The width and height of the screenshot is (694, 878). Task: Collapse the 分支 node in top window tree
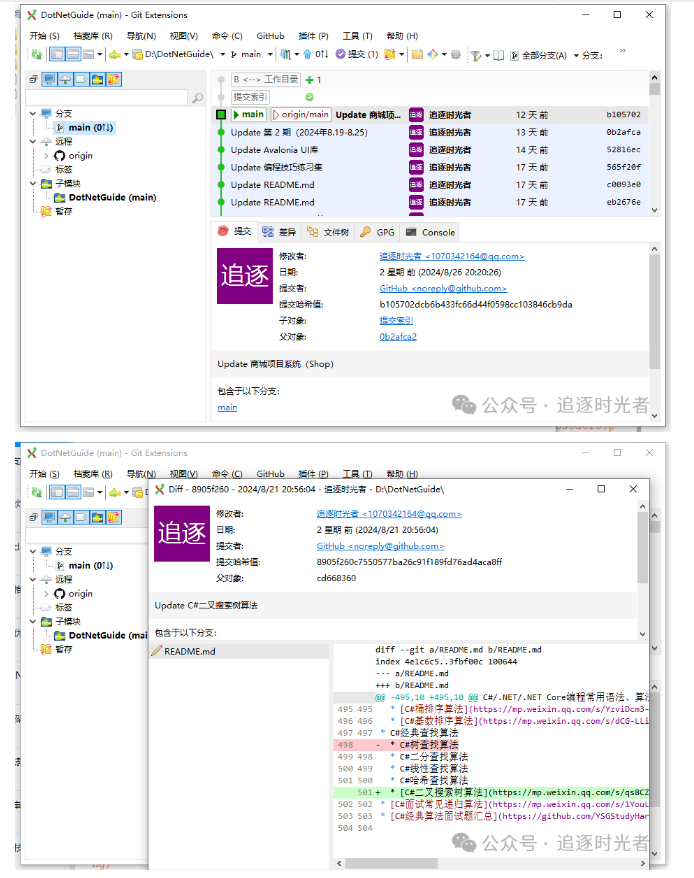click(33, 113)
